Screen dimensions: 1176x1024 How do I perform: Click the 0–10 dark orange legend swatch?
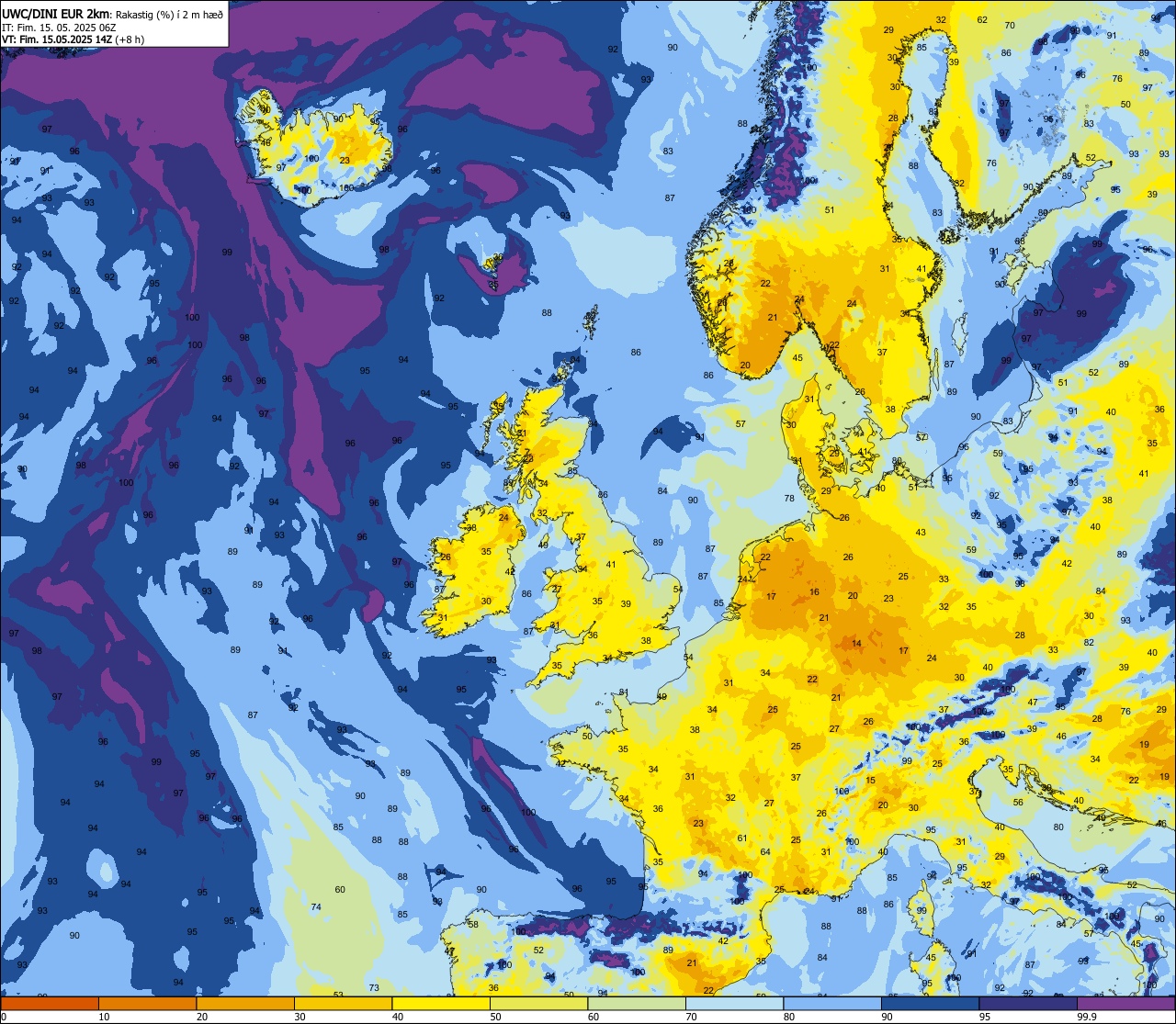coord(50,1003)
